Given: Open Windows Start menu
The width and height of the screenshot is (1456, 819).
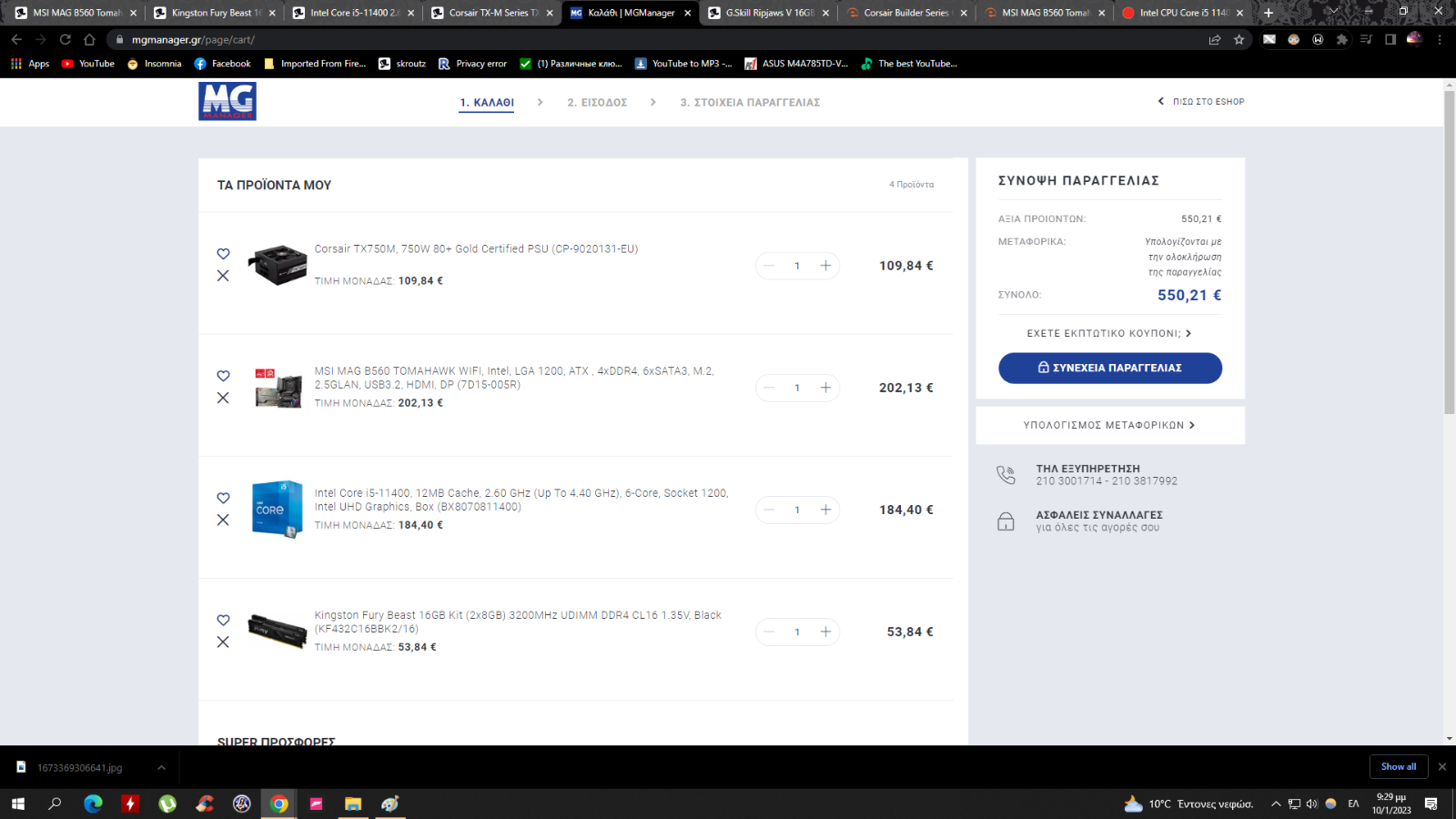Looking at the screenshot, I should click(x=17, y=804).
